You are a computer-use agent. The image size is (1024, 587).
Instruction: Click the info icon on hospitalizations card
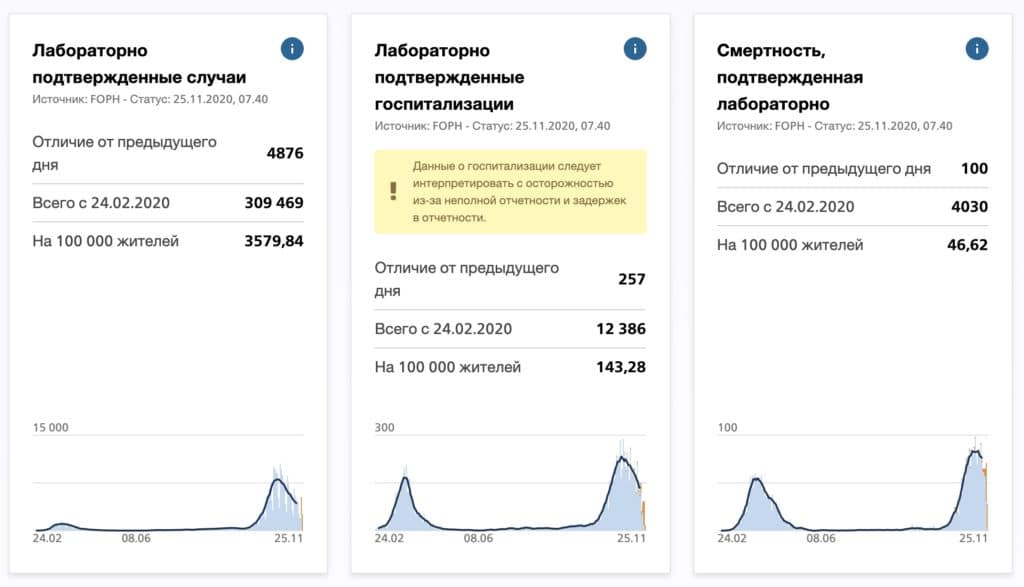coord(633,47)
